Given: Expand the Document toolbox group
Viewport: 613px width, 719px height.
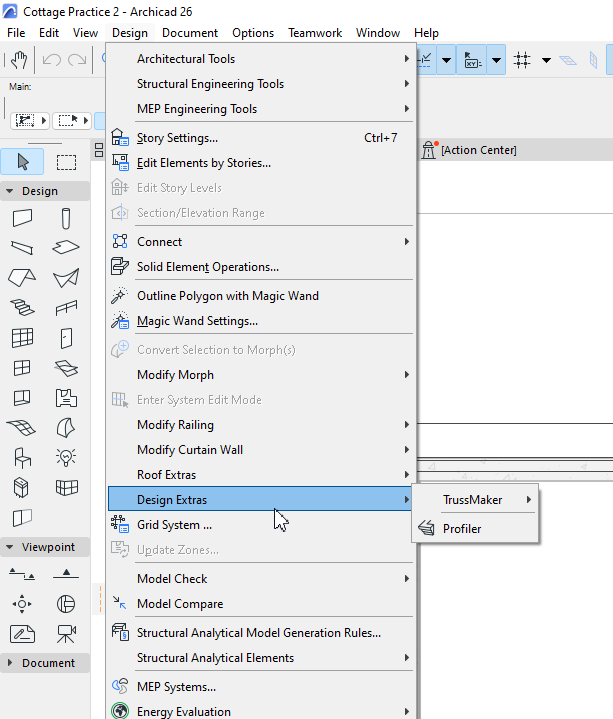Looking at the screenshot, I should (x=10, y=663).
